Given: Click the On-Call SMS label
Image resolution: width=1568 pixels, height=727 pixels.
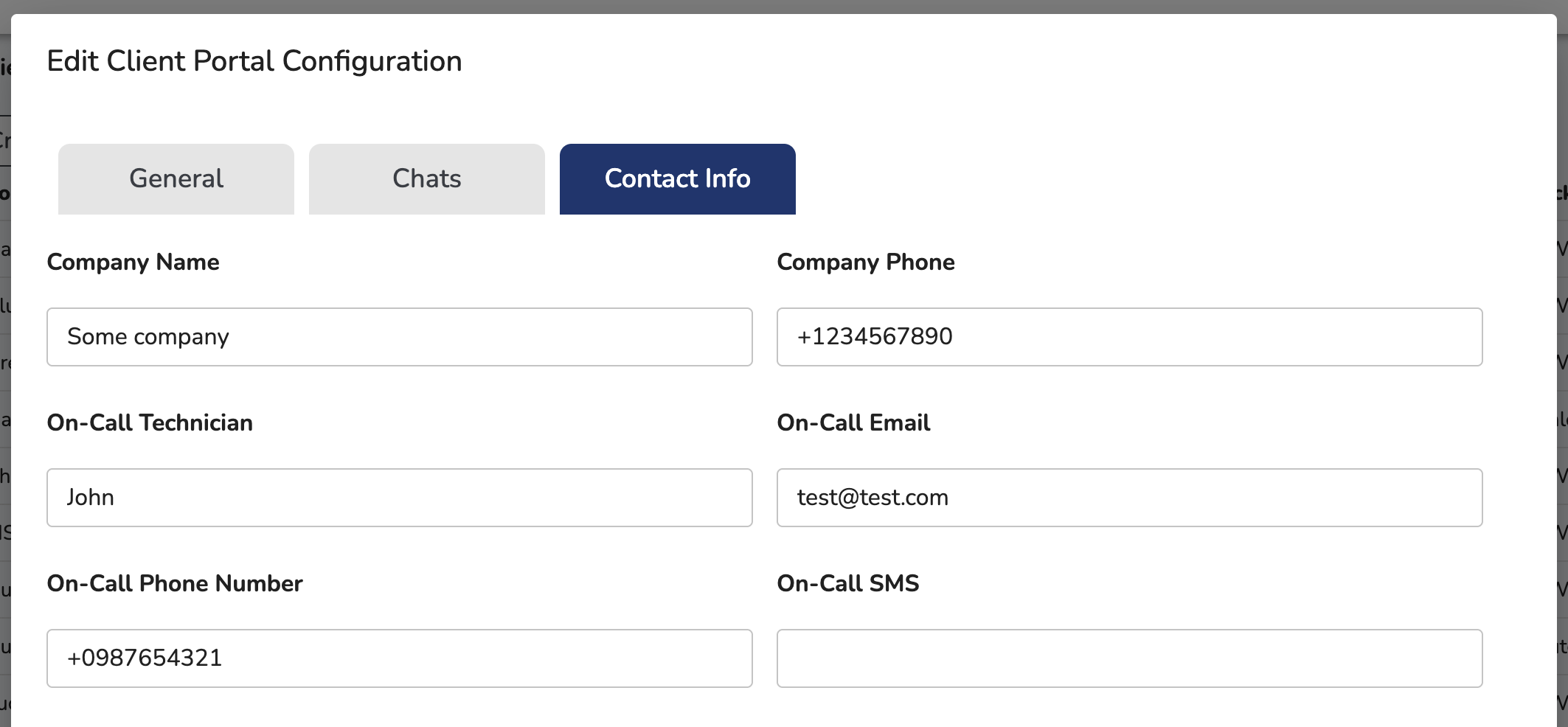Looking at the screenshot, I should 848,584.
